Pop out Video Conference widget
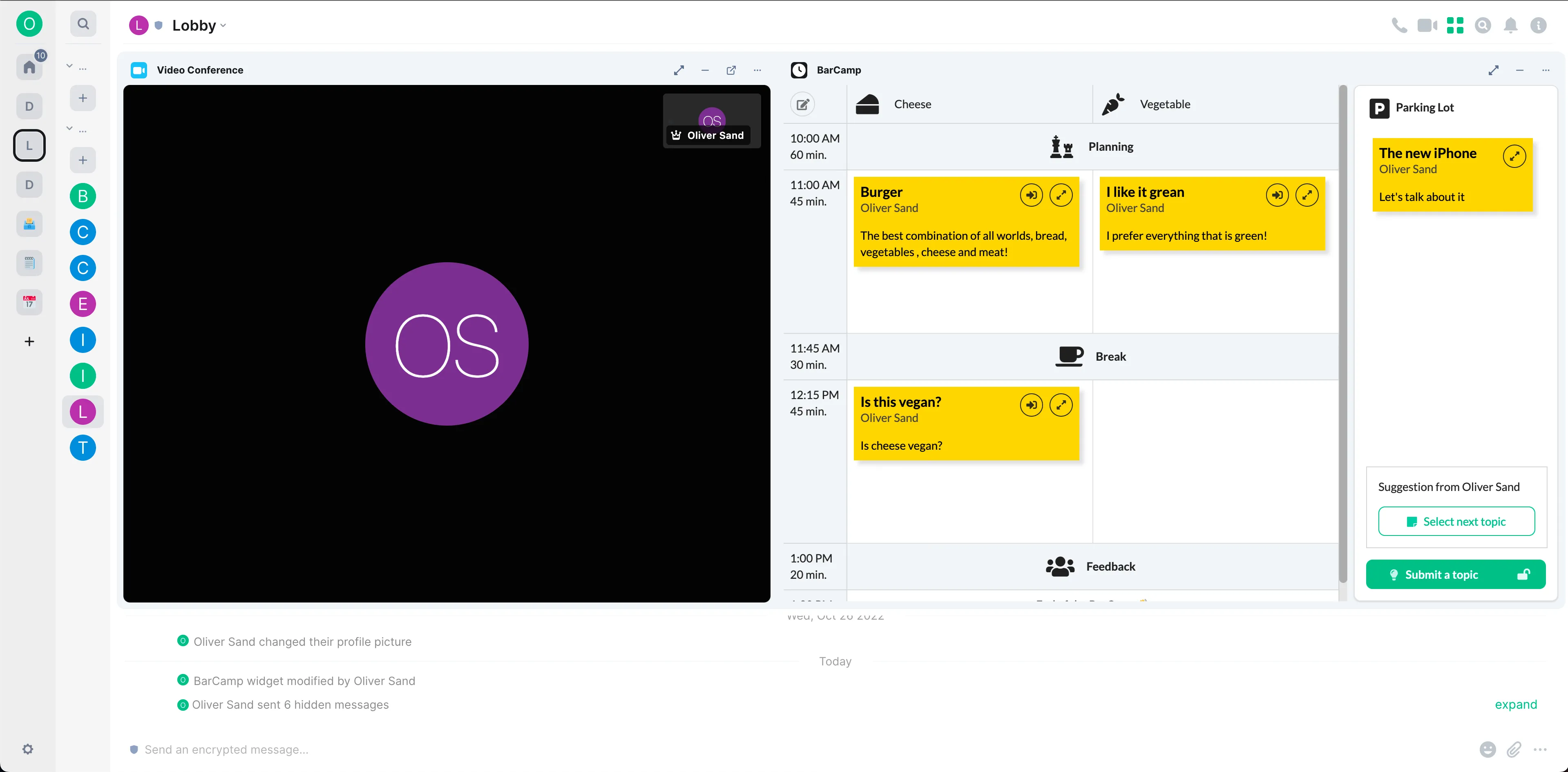 [731, 70]
